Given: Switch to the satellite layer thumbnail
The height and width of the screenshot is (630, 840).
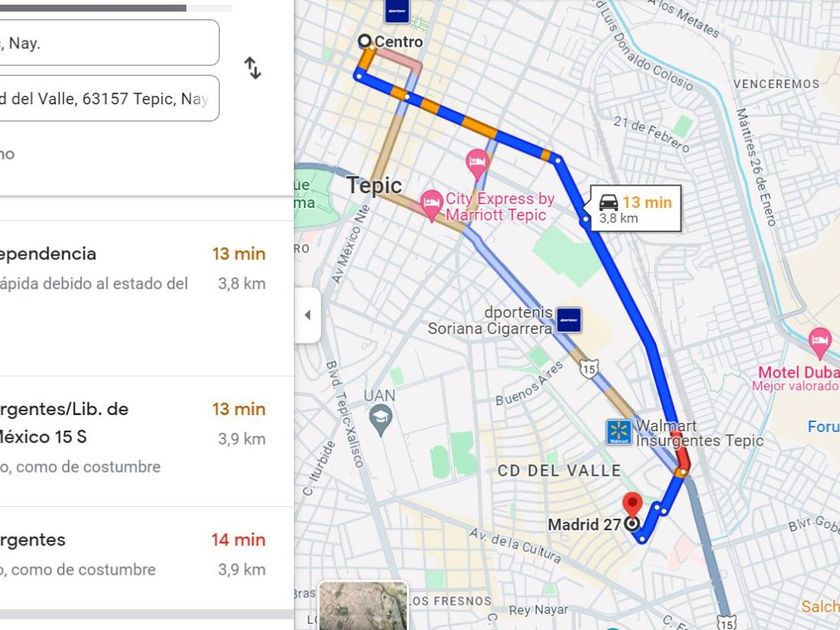Looking at the screenshot, I should point(363,606).
